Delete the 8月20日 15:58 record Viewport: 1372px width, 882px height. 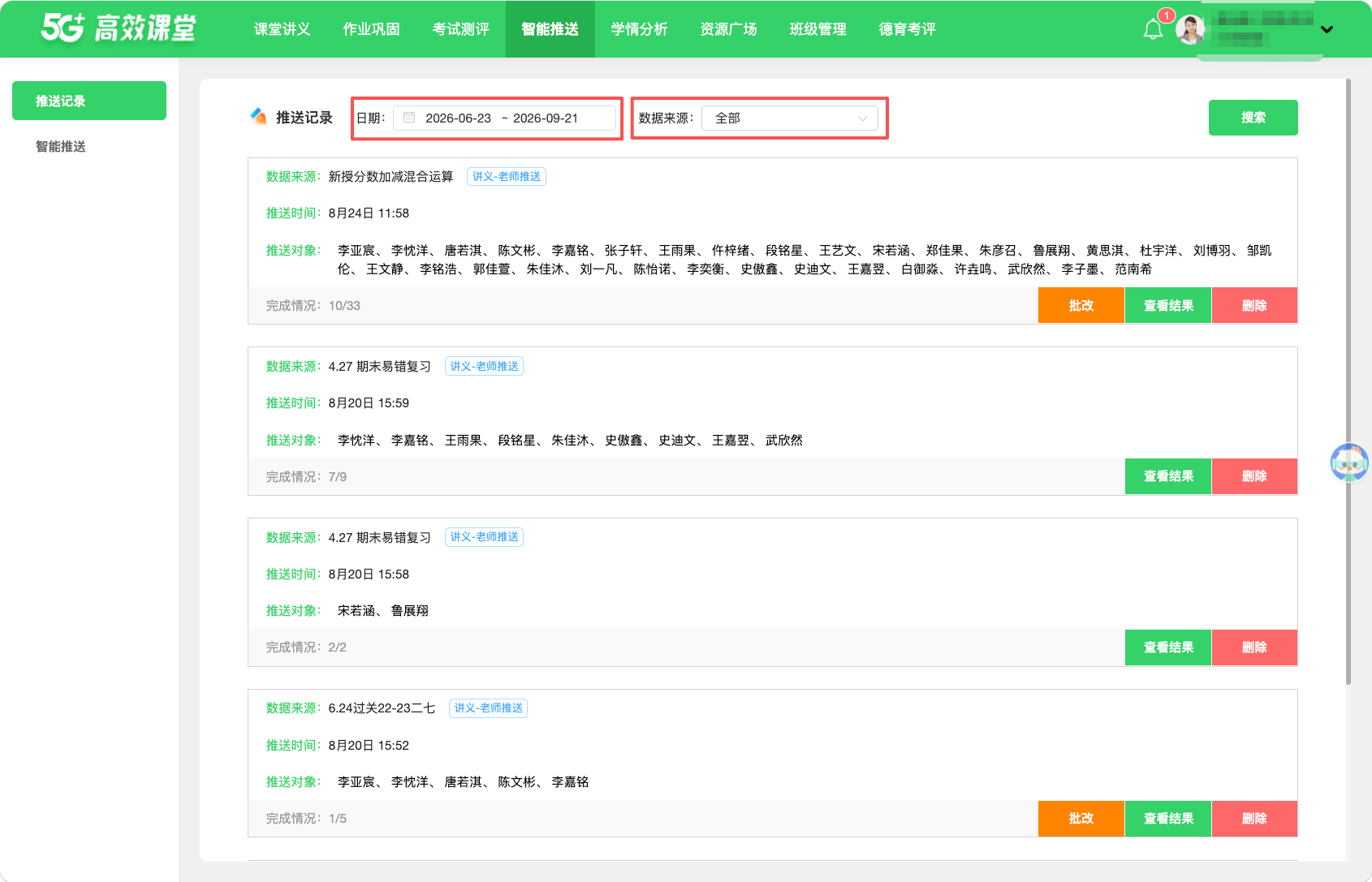[1254, 648]
